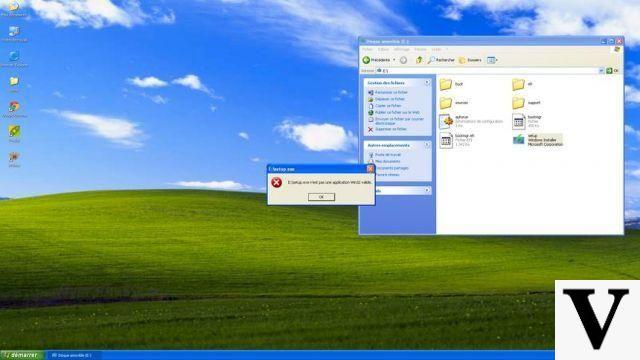Open the Edition menu in Explorer
The image size is (640, 360).
[x=383, y=49]
